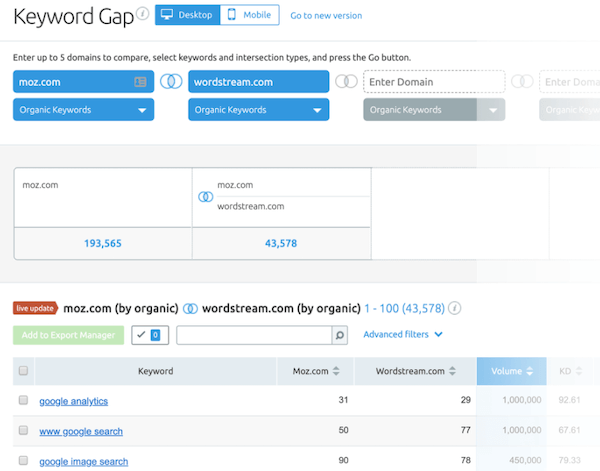The width and height of the screenshot is (600, 471).
Task: Open Organic Keywords dropdown under wordstream.com
Action: point(259,110)
